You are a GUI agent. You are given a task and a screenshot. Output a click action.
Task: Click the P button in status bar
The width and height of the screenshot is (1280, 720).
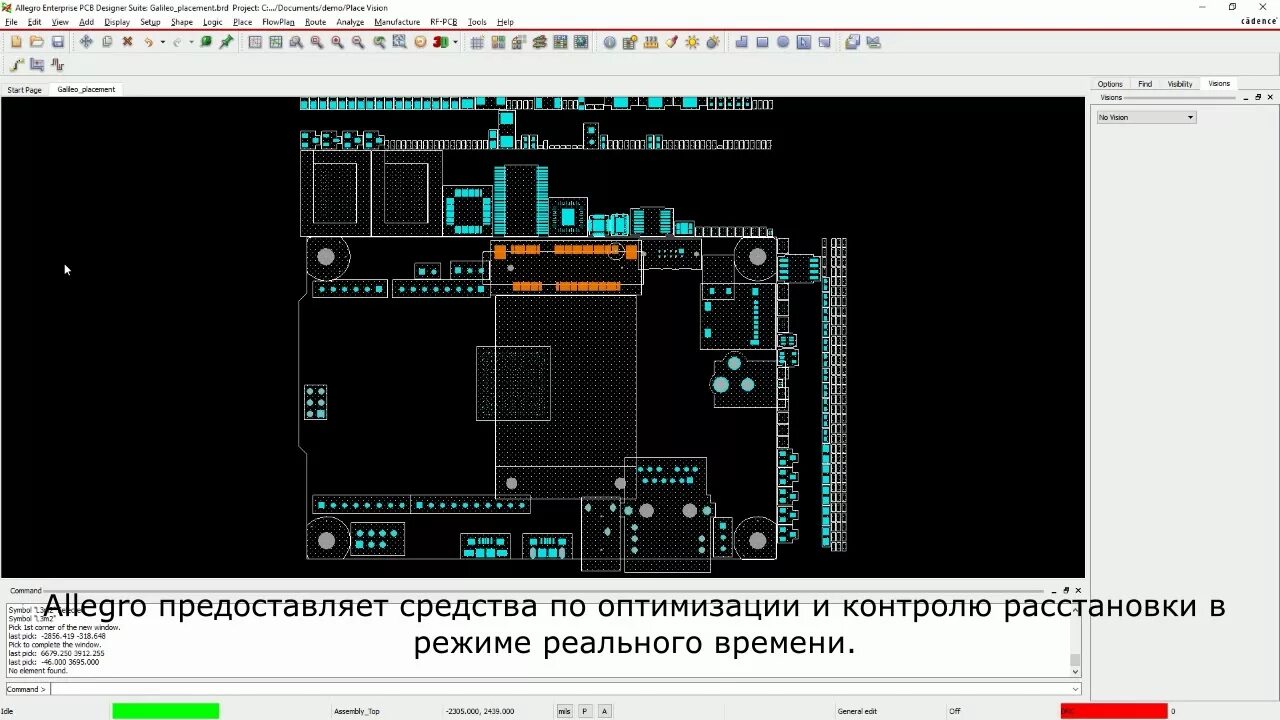tap(585, 711)
